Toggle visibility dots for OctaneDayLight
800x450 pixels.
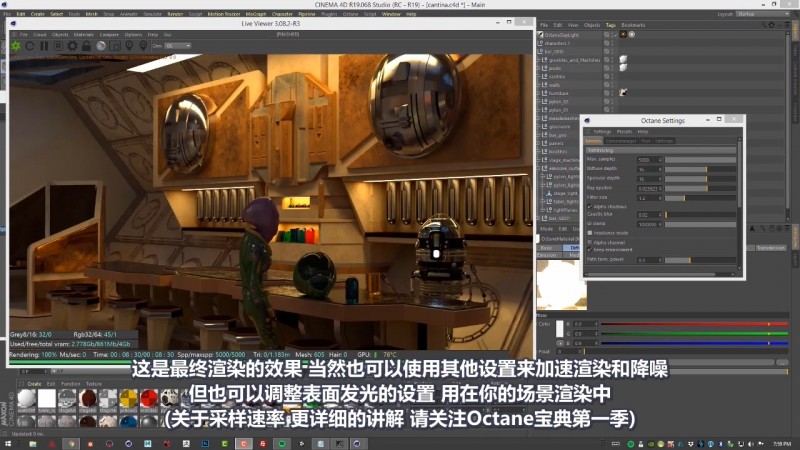pos(612,35)
